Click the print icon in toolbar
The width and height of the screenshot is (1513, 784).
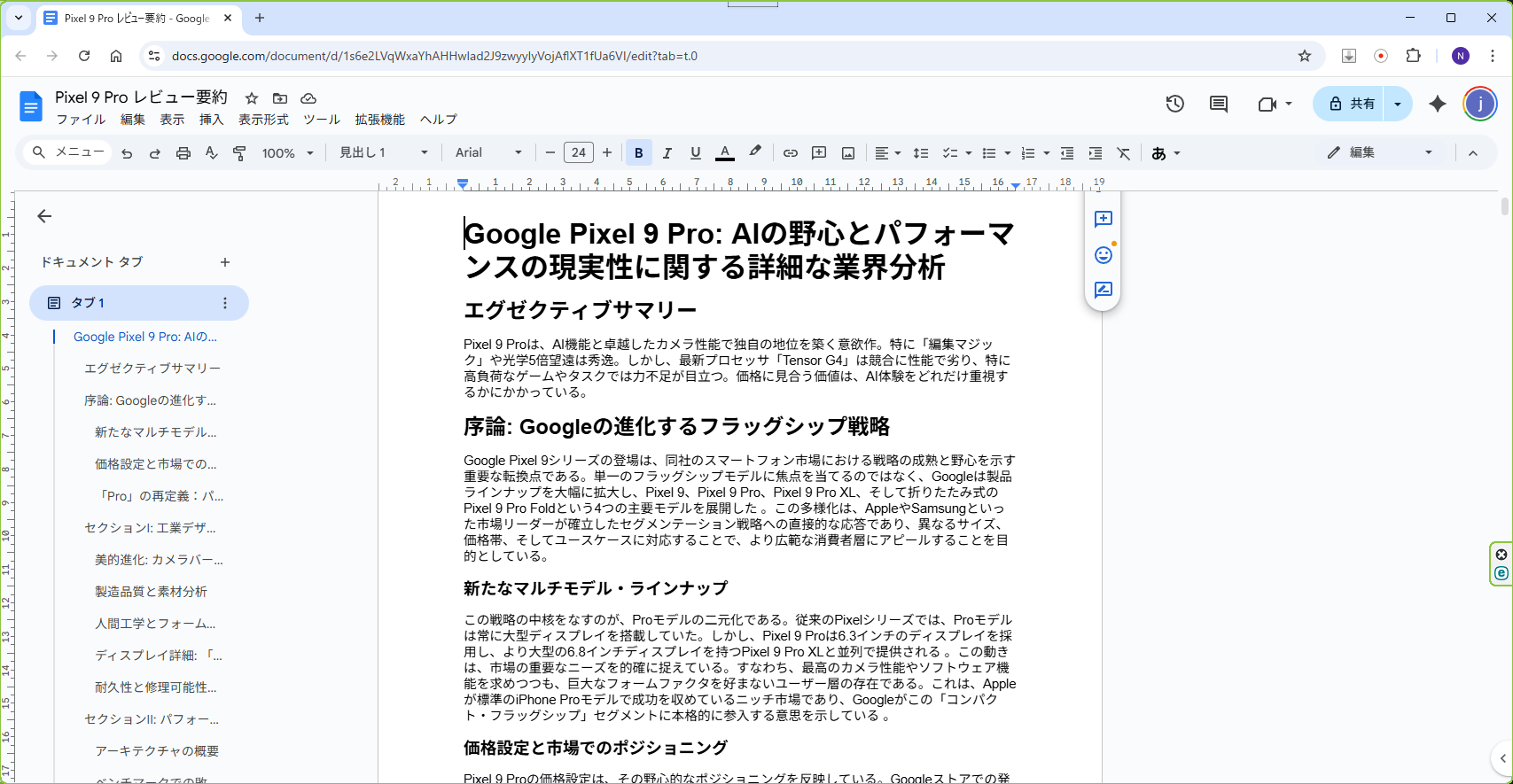click(183, 153)
